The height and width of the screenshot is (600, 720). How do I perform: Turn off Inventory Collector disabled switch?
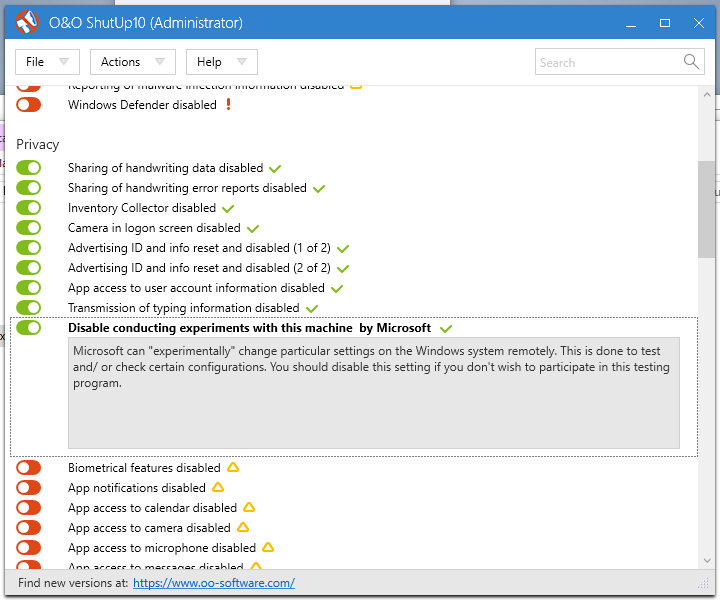28,207
